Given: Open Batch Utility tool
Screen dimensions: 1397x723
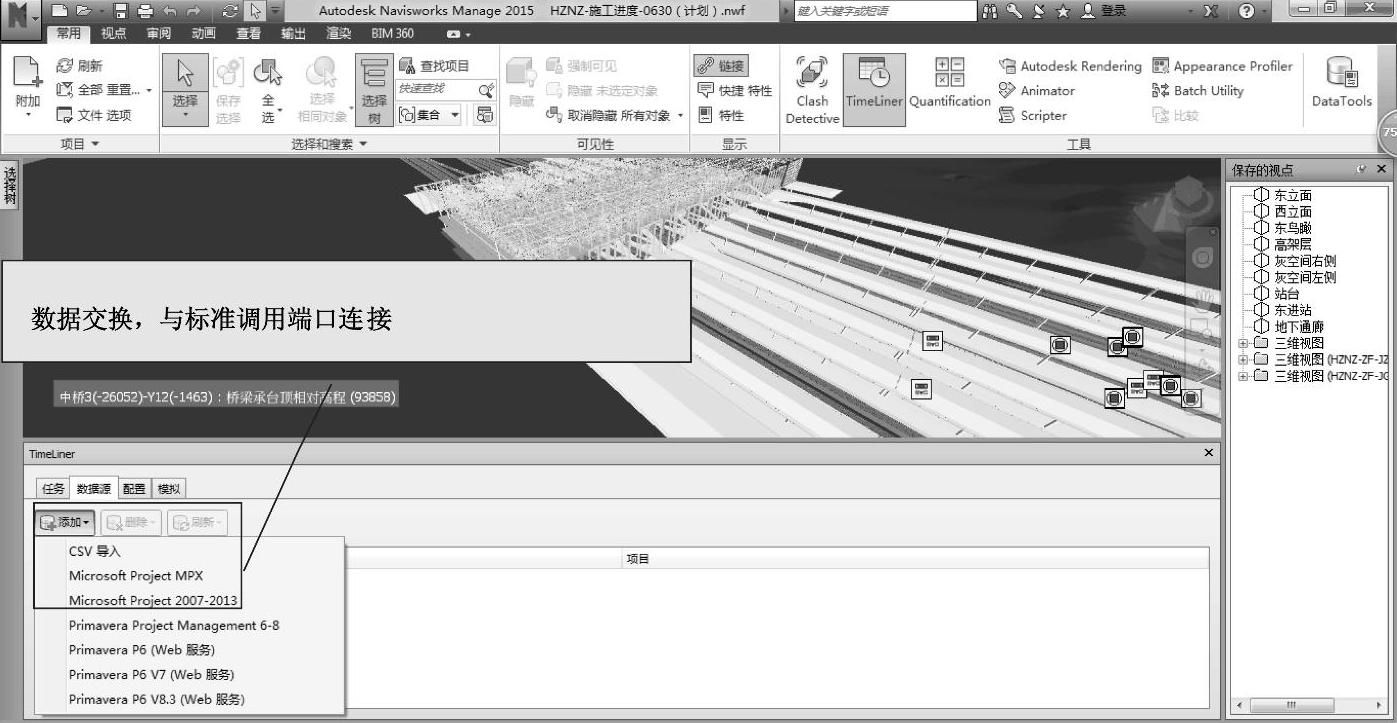Looking at the screenshot, I should coord(1198,90).
